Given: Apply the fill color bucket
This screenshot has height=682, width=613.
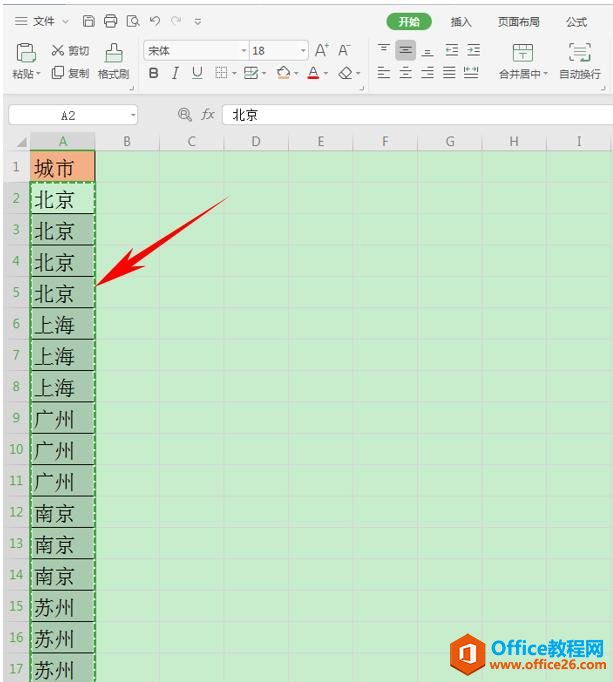Looking at the screenshot, I should pyautogui.click(x=283, y=73).
